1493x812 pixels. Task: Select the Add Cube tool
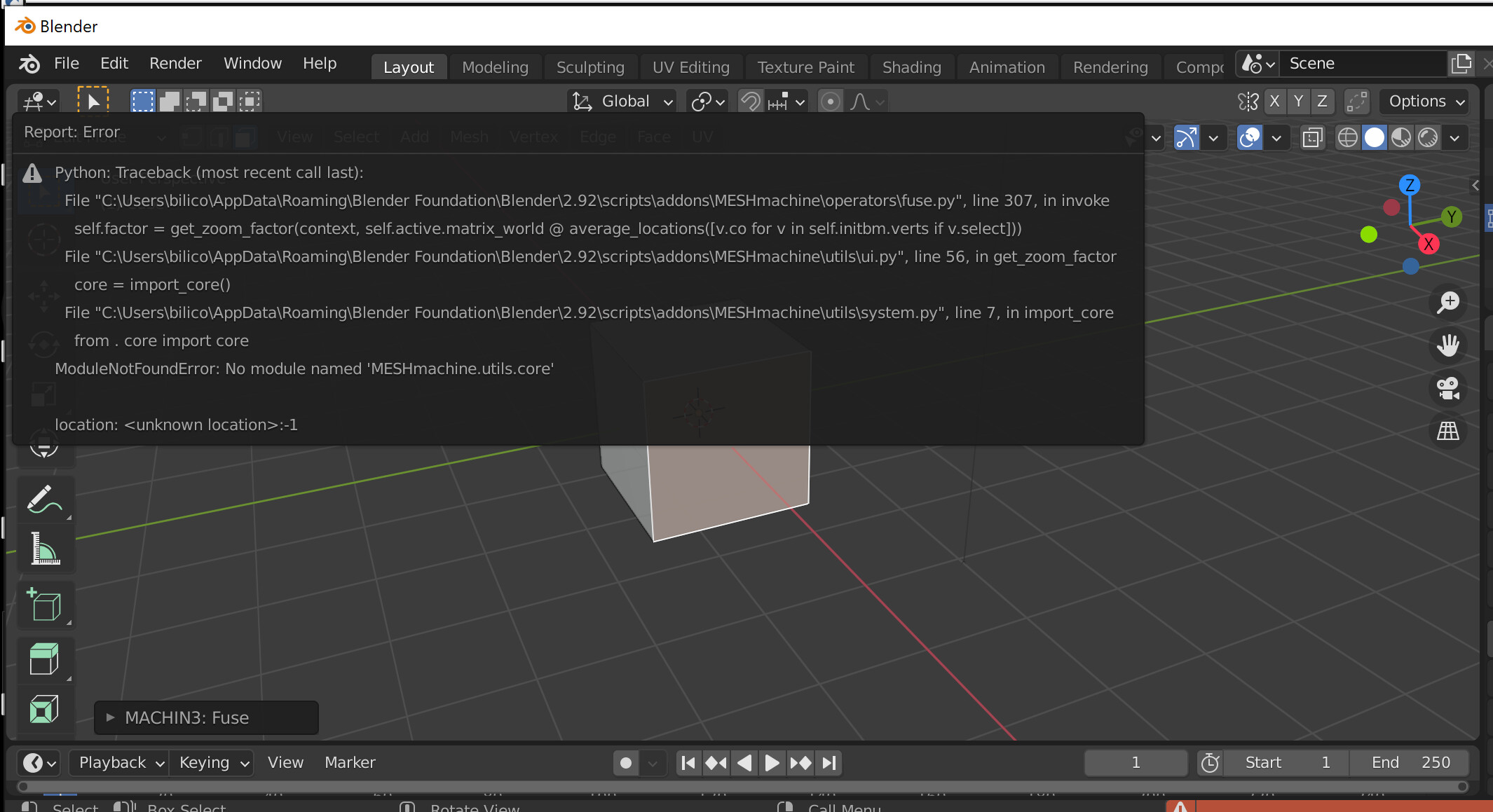44,605
